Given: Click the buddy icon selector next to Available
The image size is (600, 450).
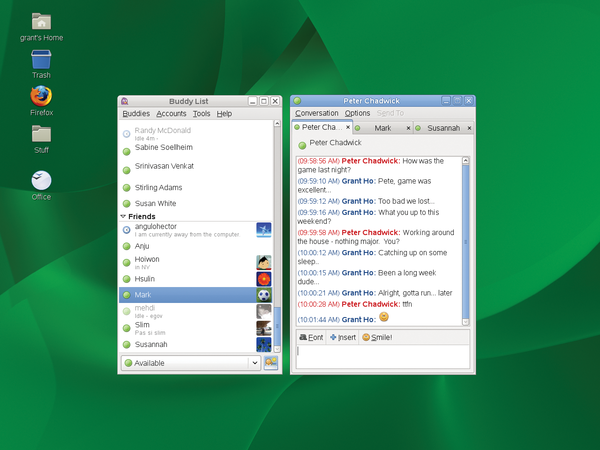Looking at the screenshot, I should (271, 362).
